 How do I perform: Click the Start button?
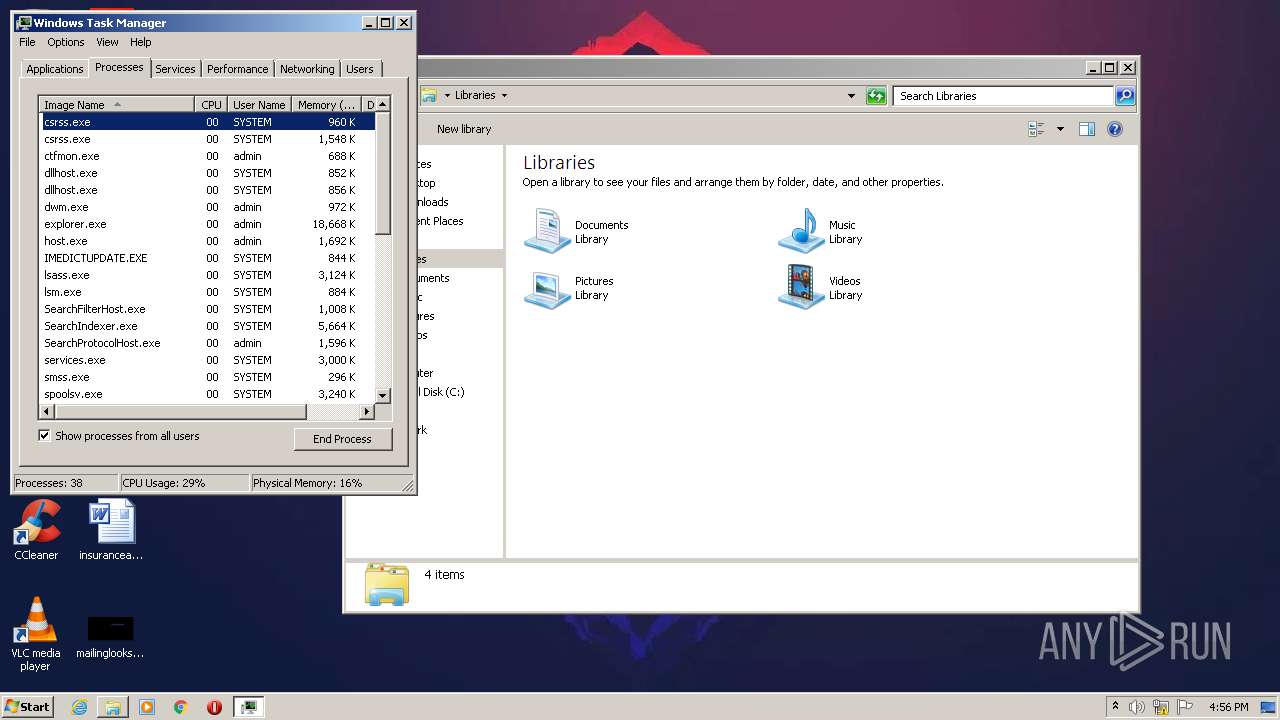point(27,707)
